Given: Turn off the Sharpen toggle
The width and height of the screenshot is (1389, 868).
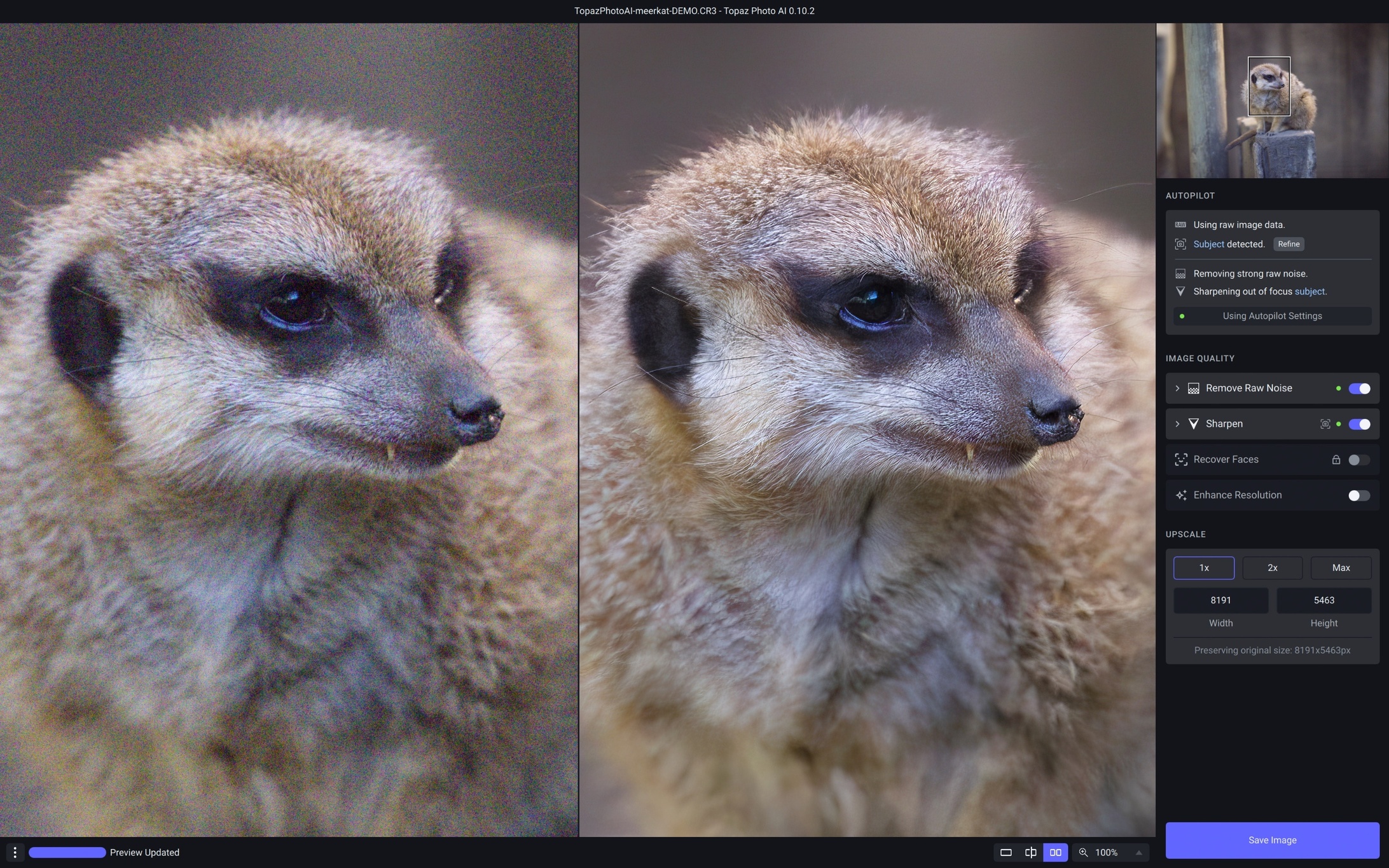Looking at the screenshot, I should coord(1359,424).
